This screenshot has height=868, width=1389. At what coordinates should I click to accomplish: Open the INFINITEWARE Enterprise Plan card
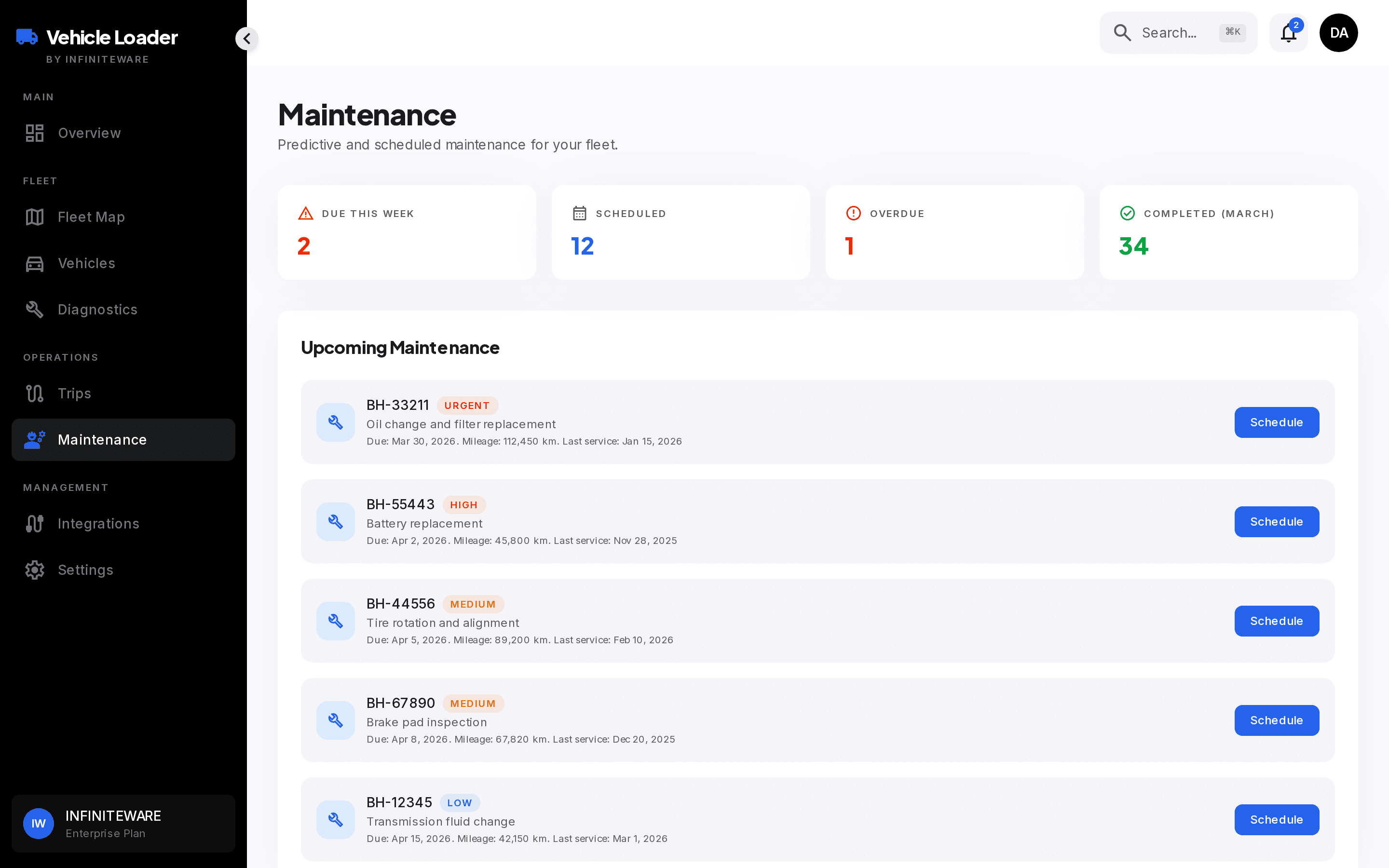click(x=123, y=824)
